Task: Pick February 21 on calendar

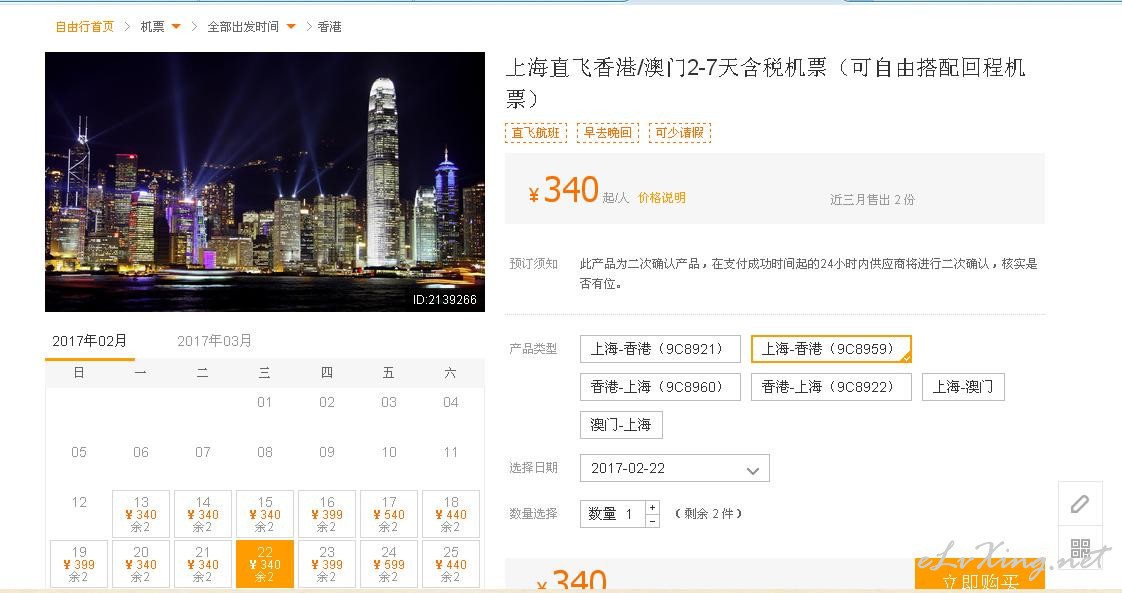Action: click(x=203, y=564)
